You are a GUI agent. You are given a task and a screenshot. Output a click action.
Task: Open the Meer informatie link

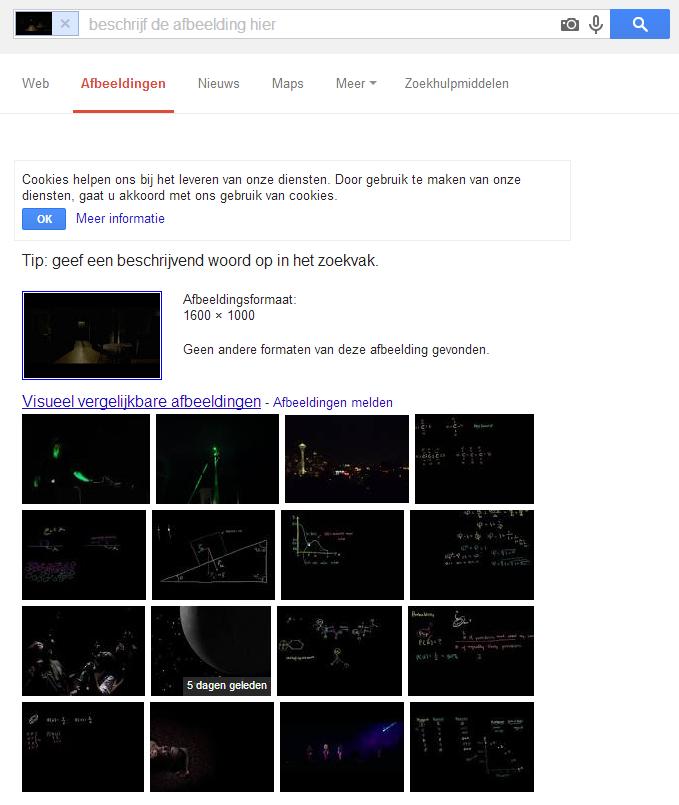click(120, 219)
